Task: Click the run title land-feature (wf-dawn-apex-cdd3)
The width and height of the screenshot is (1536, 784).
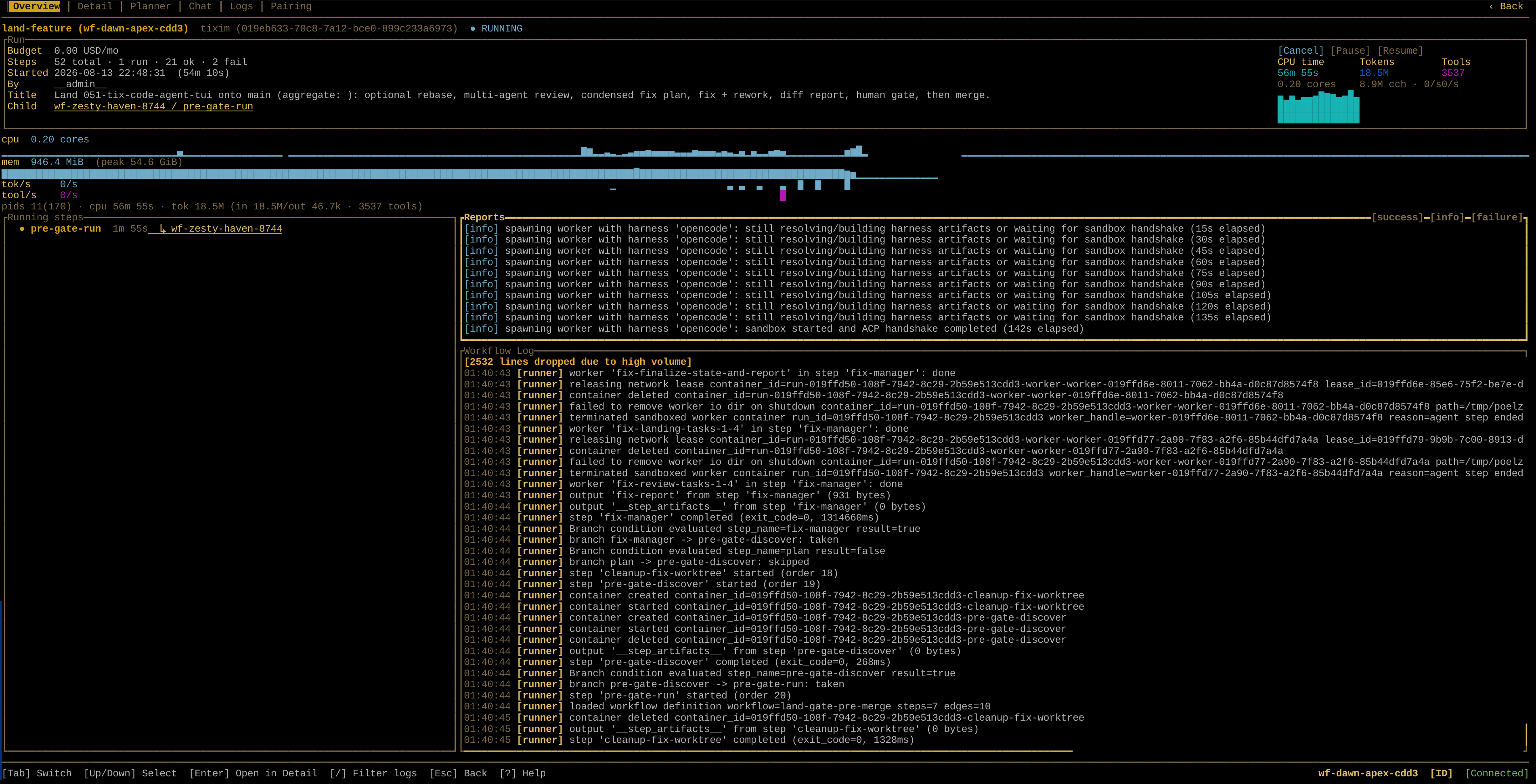Action: (x=95, y=29)
